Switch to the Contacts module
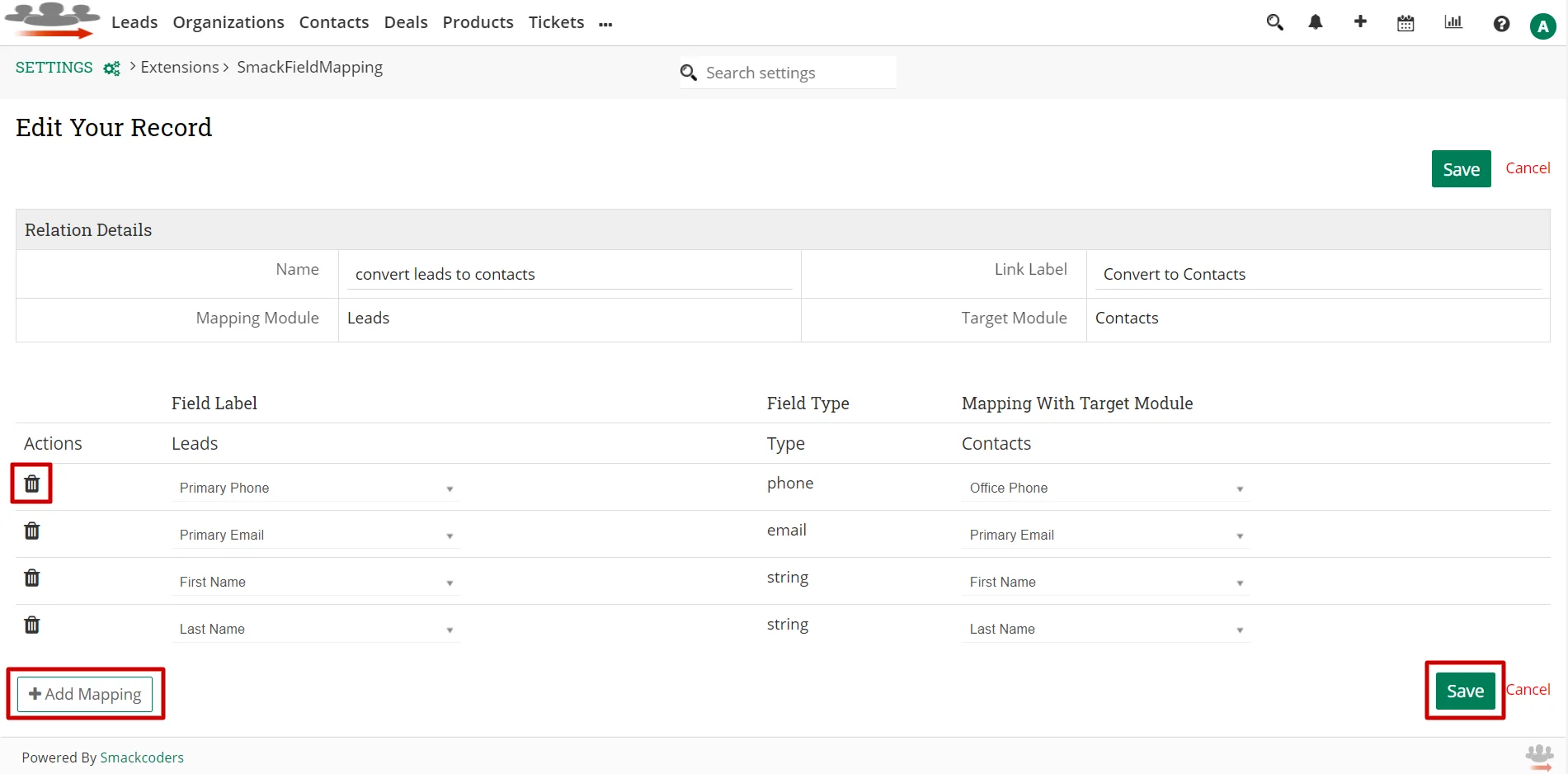The height and width of the screenshot is (774, 1568). tap(333, 22)
